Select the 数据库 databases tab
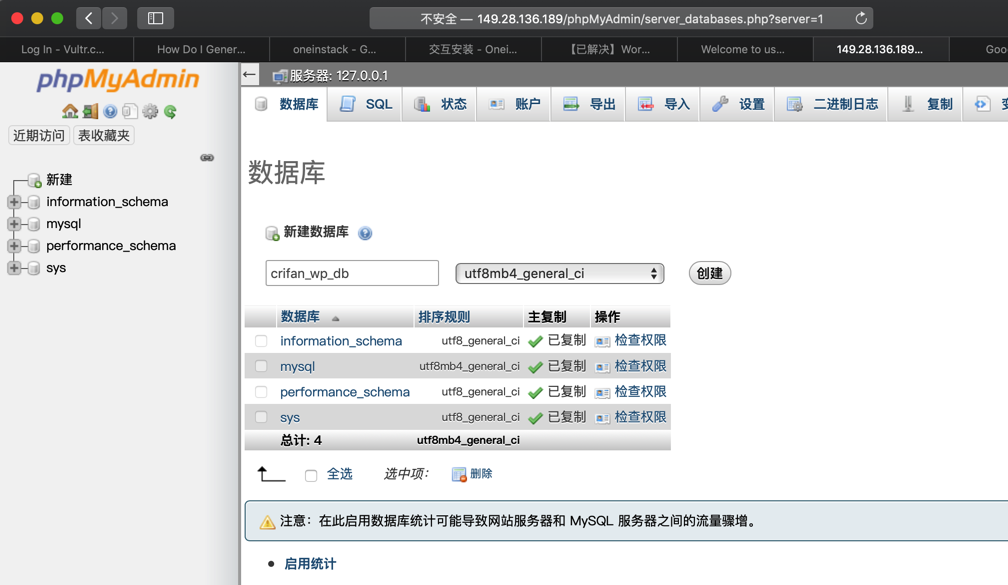 pos(286,104)
